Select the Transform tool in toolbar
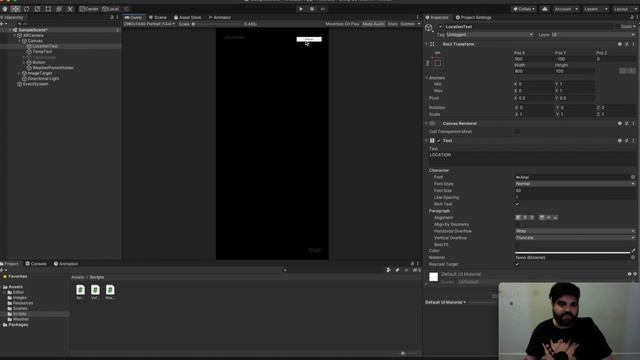 59,9
